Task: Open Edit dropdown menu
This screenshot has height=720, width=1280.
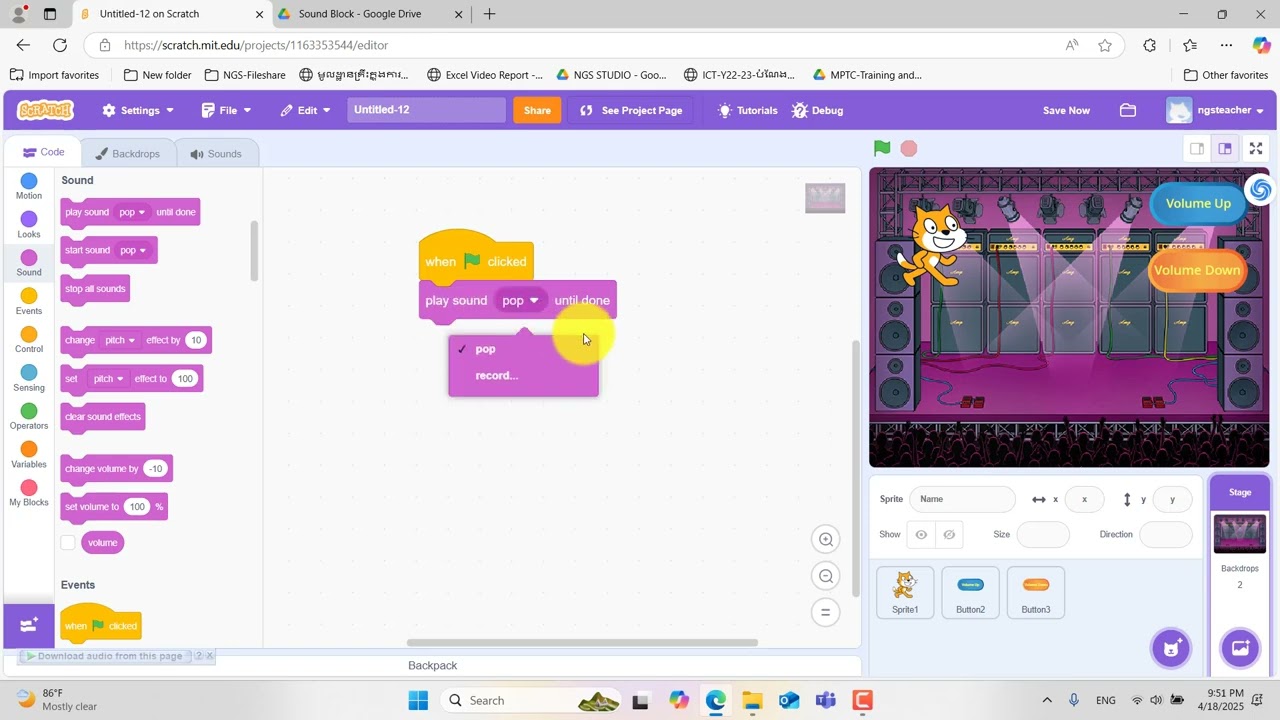Action: point(306,110)
